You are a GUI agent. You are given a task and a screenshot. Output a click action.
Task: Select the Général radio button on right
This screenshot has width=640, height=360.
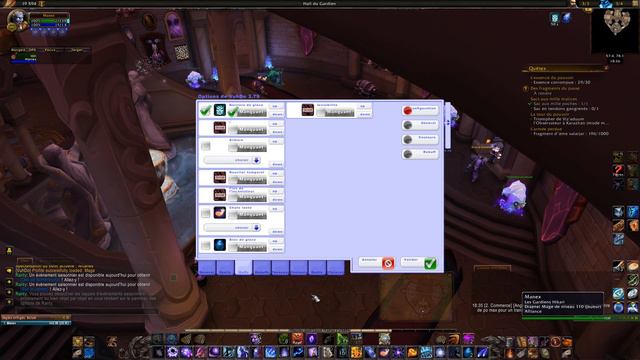(x=407, y=125)
